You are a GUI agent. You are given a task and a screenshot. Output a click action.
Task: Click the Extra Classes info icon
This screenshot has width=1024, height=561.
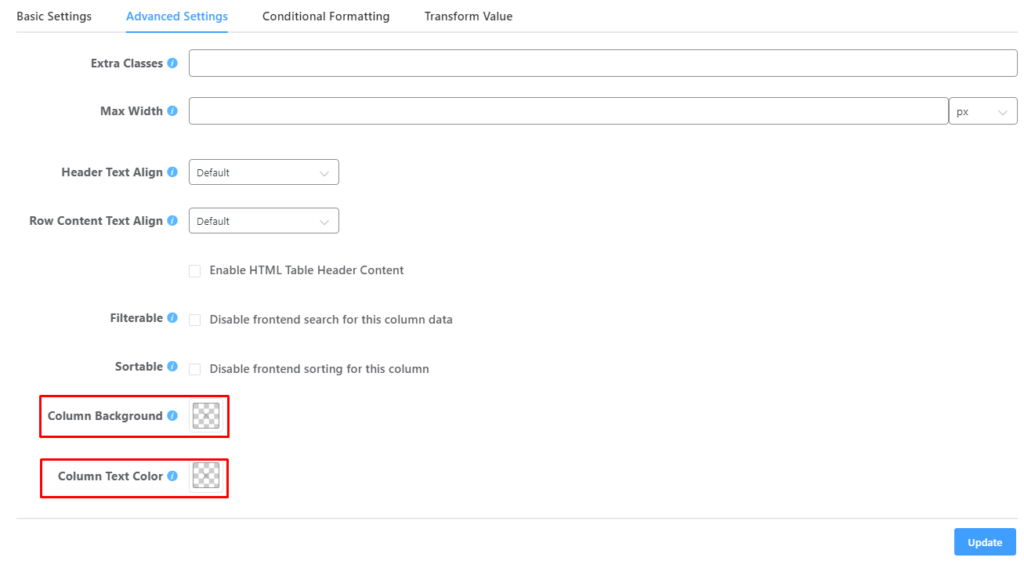point(172,63)
